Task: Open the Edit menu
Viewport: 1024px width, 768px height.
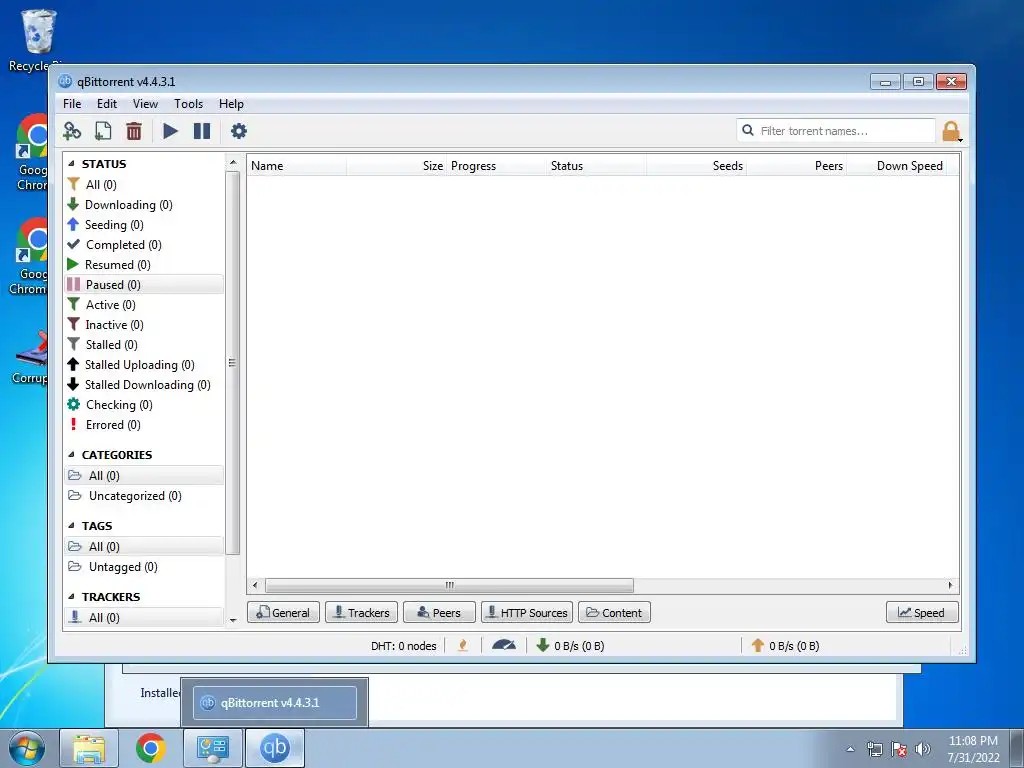Action: click(x=106, y=104)
